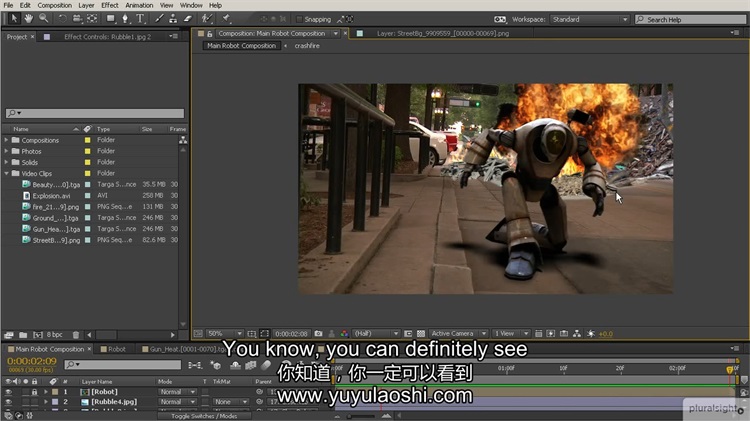
Task: Open the Effect menu
Action: click(110, 5)
